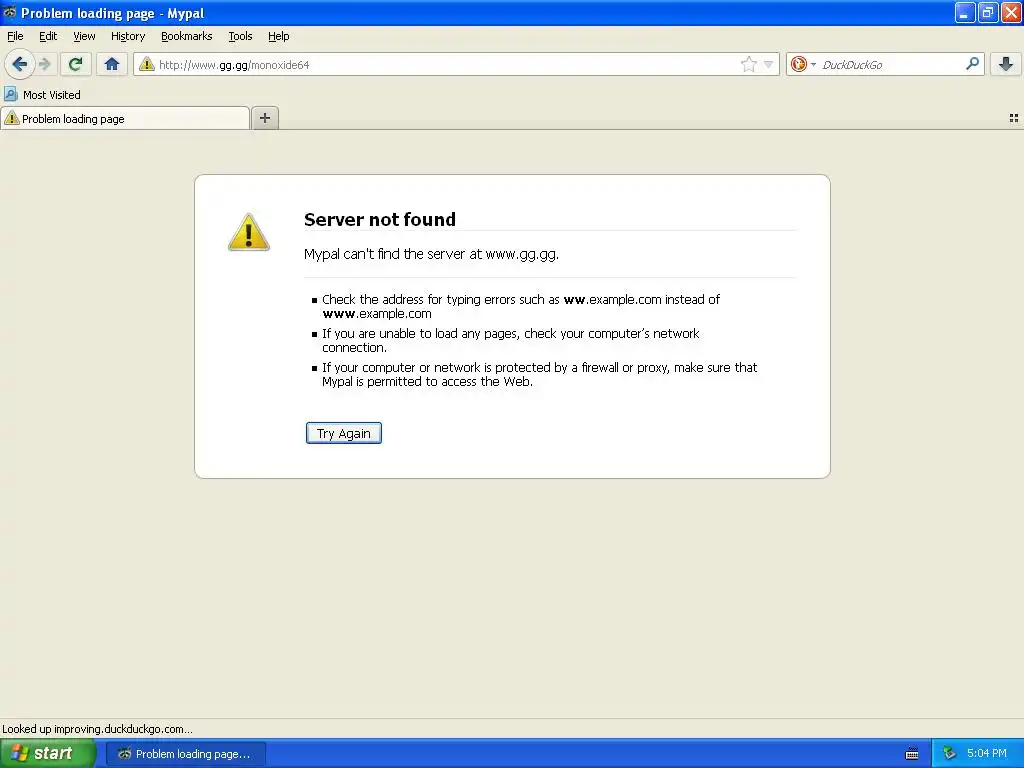The image size is (1024, 768).
Task: Click the 5:04 PM clock
Action: (x=987, y=753)
